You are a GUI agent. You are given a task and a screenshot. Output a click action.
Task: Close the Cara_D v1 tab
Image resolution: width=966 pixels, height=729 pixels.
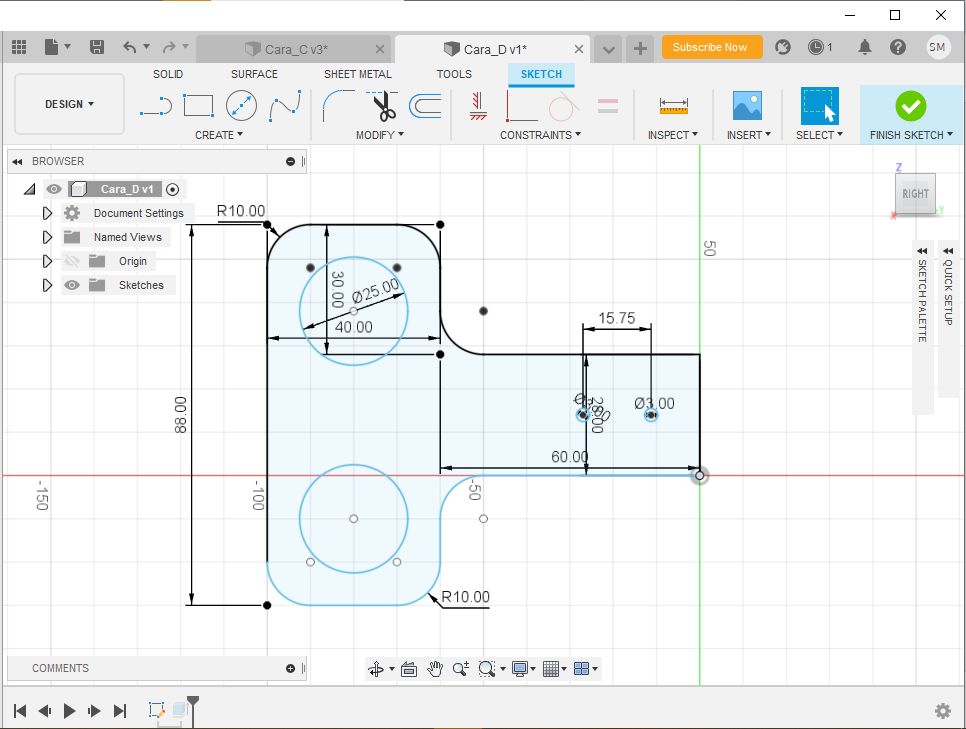[578, 49]
